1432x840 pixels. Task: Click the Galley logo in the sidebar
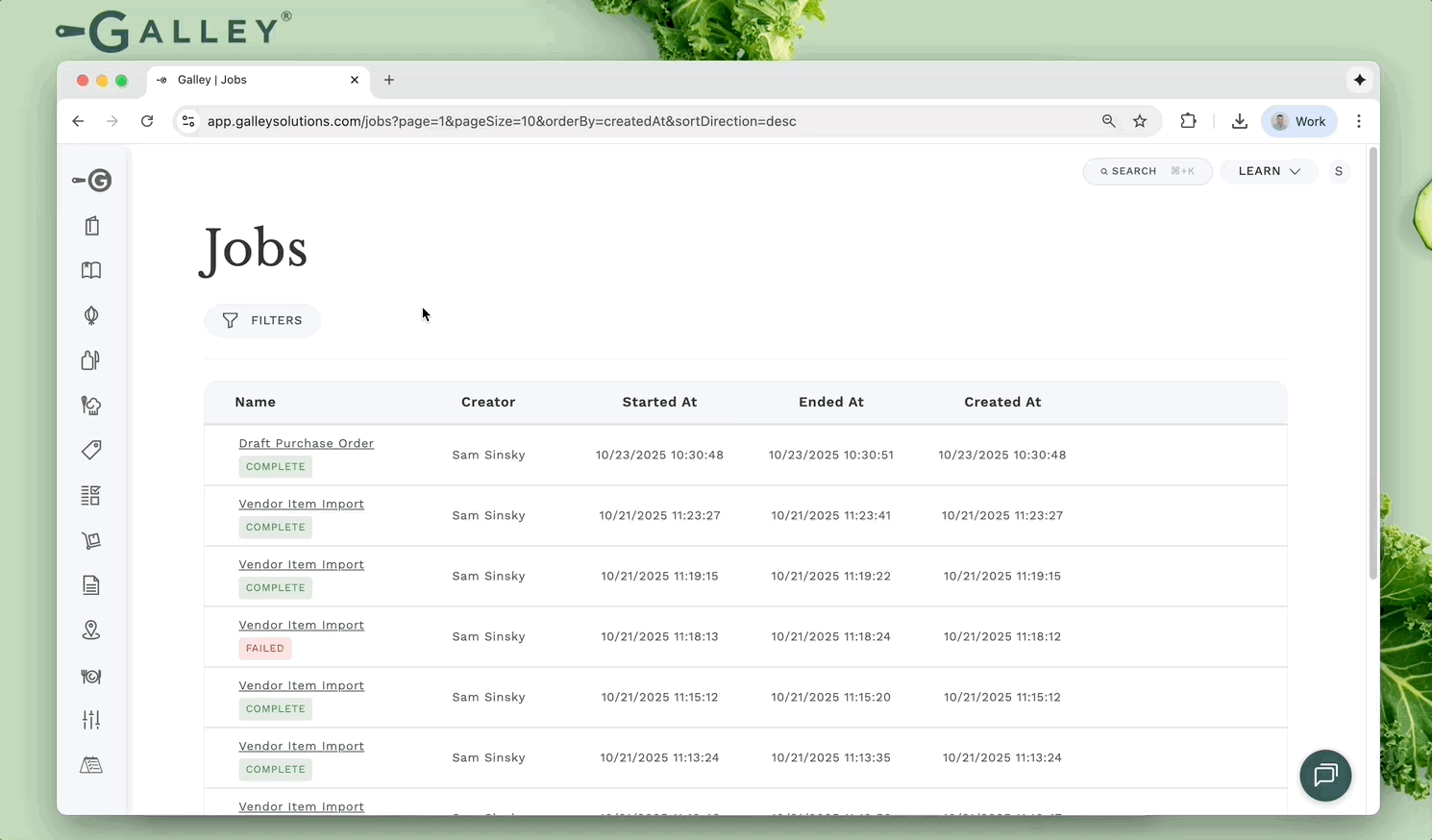click(x=92, y=181)
